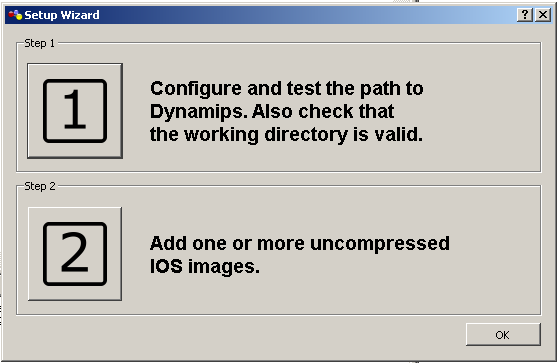Click the 'IOS images.' text in Step 2
557x363 pixels.
pos(205,266)
